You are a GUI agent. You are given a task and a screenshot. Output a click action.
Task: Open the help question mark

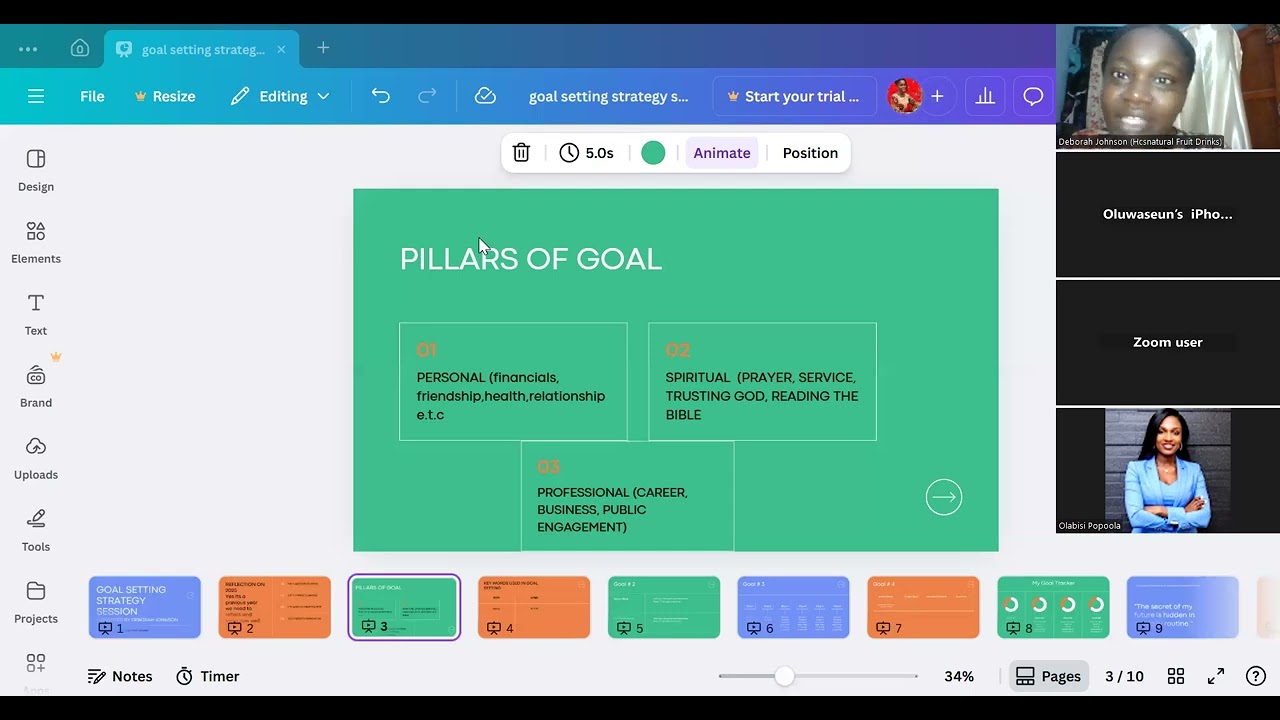click(1256, 676)
